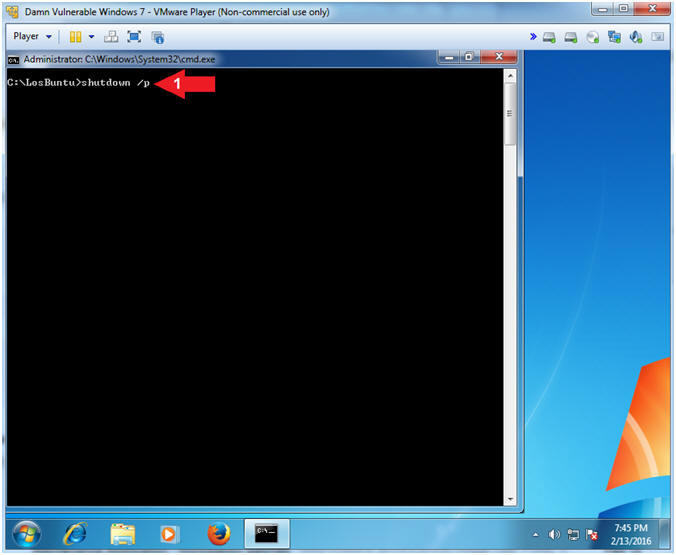The image size is (676, 555).
Task: Enter full screen mode in VMware toolbar
Action: [135, 37]
